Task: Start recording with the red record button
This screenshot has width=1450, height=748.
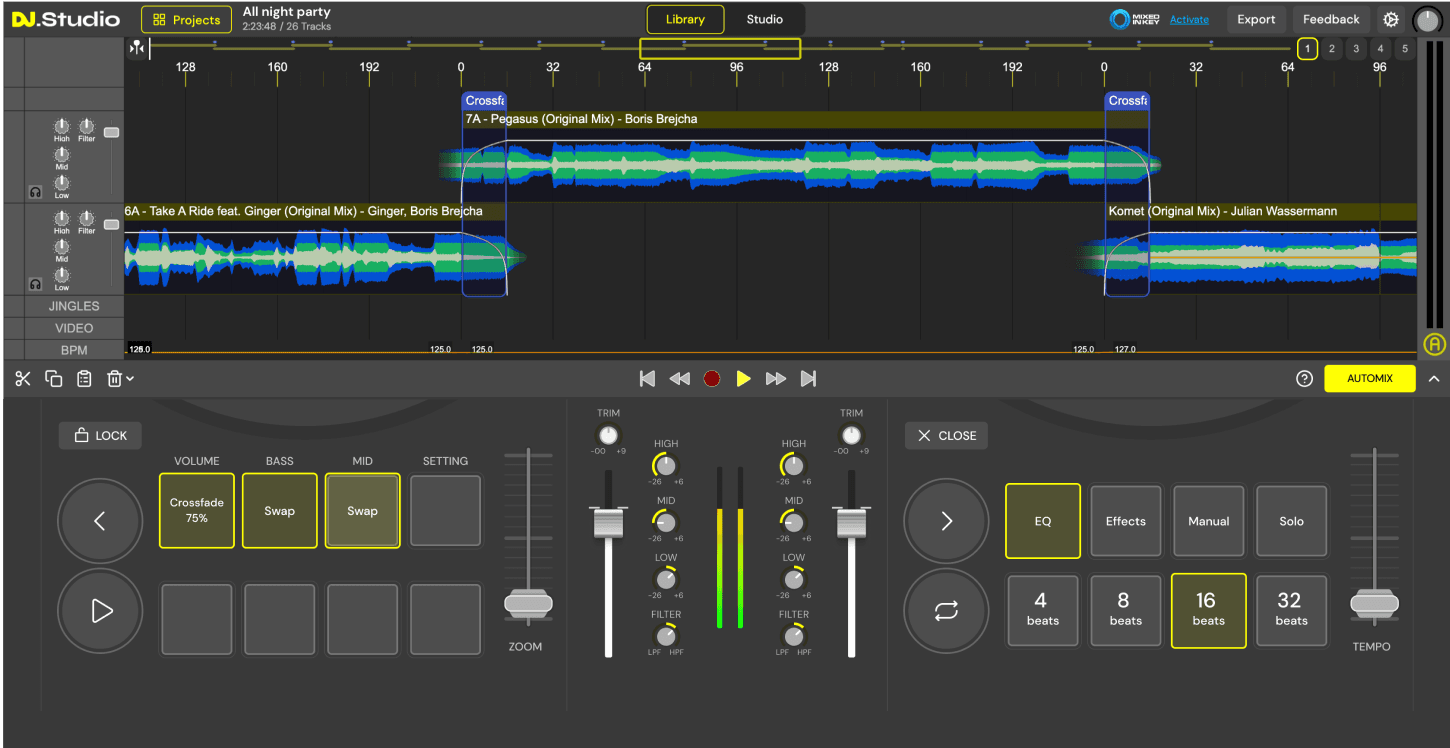Action: tap(711, 378)
